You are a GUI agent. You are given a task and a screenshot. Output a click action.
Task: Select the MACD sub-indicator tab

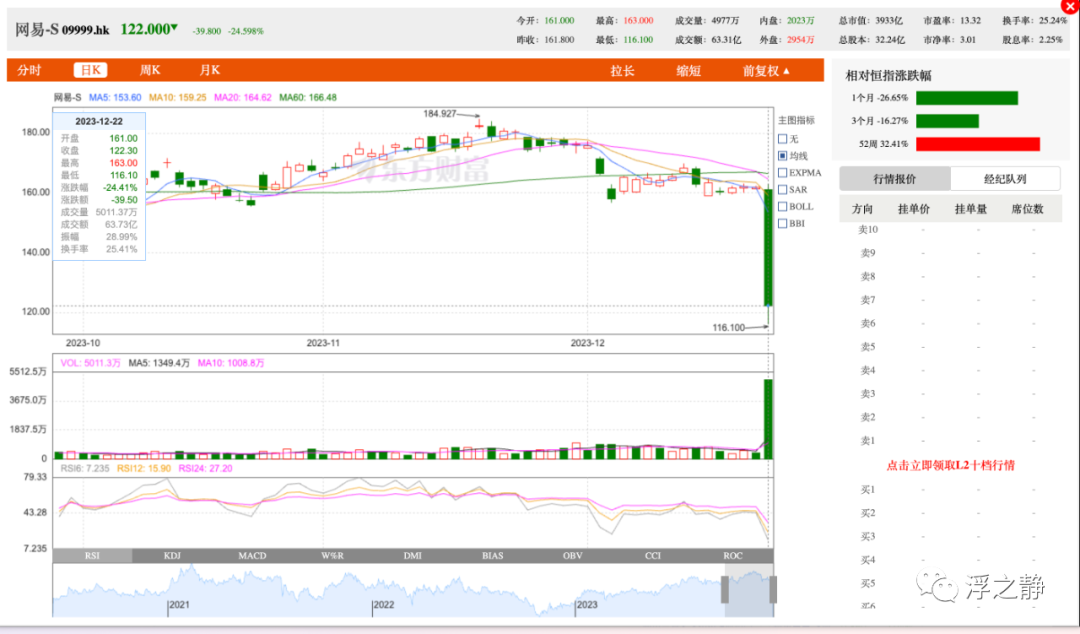coord(252,555)
